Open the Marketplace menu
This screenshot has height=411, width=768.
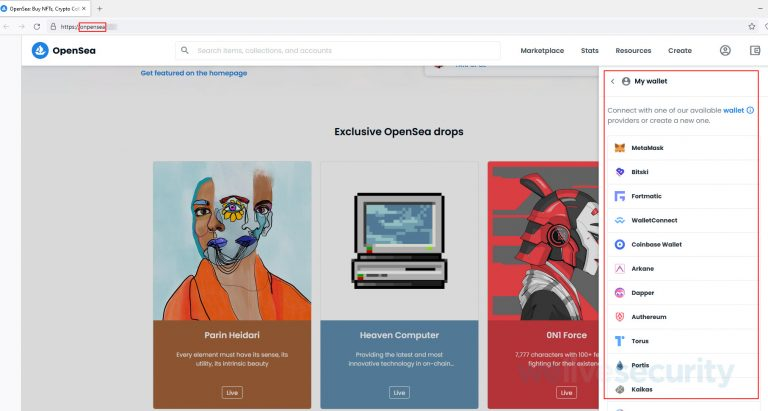click(542, 50)
